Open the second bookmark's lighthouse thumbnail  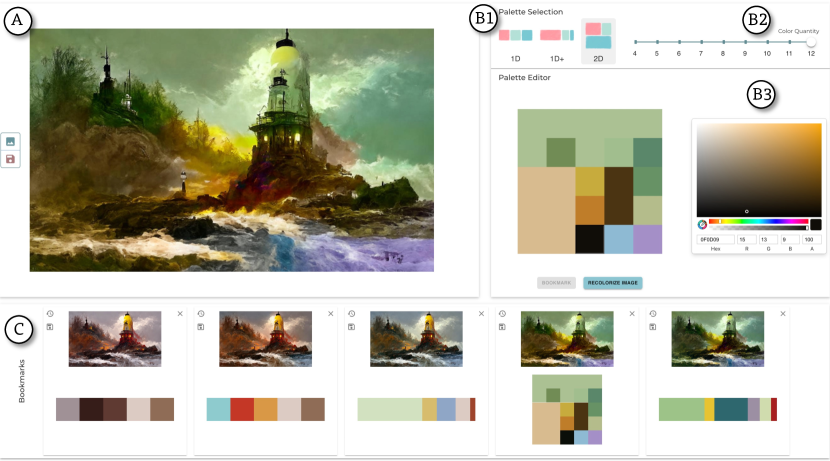click(x=265, y=339)
